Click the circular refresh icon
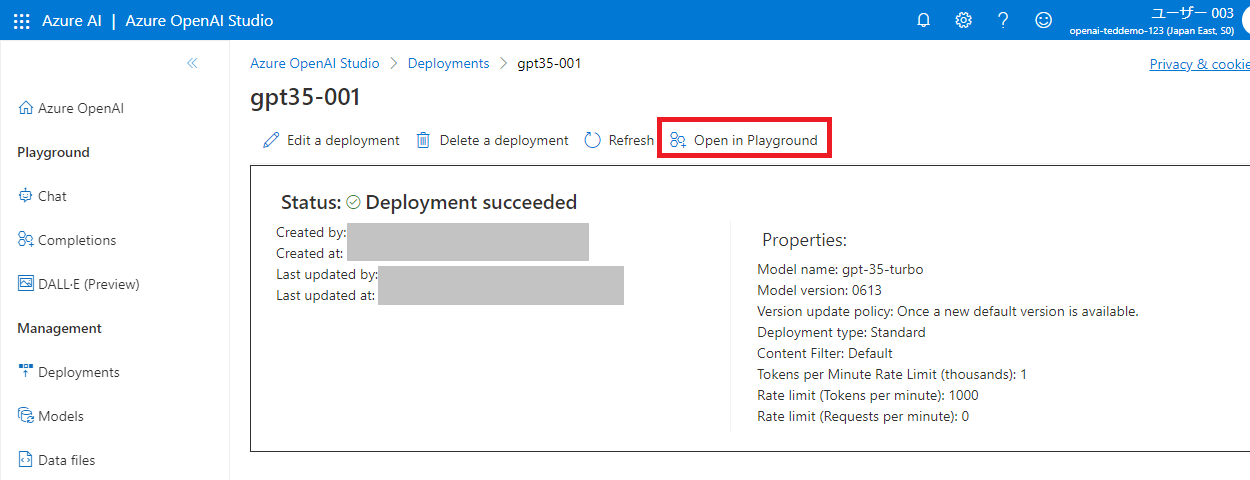Screen dimensions: 1250x480 click(593, 140)
